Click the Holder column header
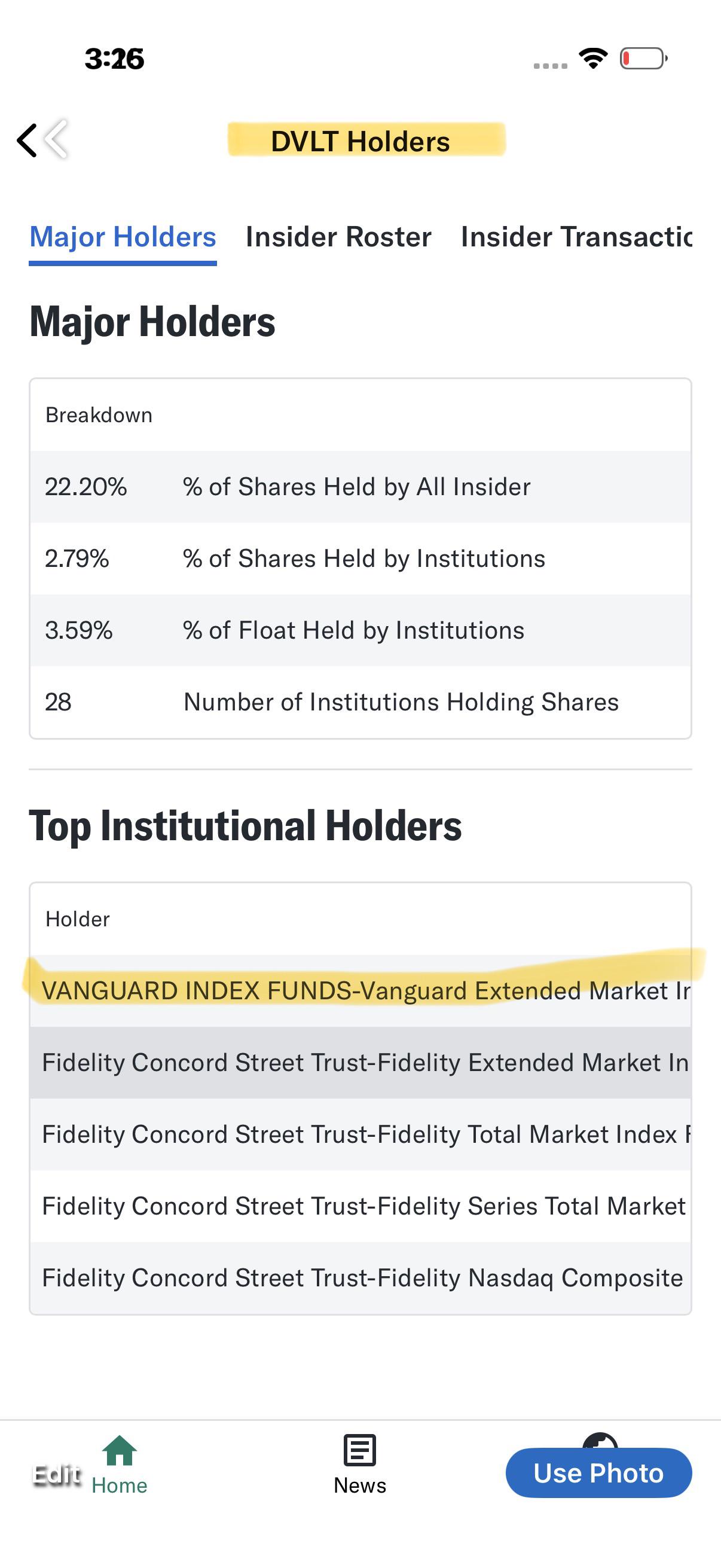The height and width of the screenshot is (1568, 721). [78, 919]
